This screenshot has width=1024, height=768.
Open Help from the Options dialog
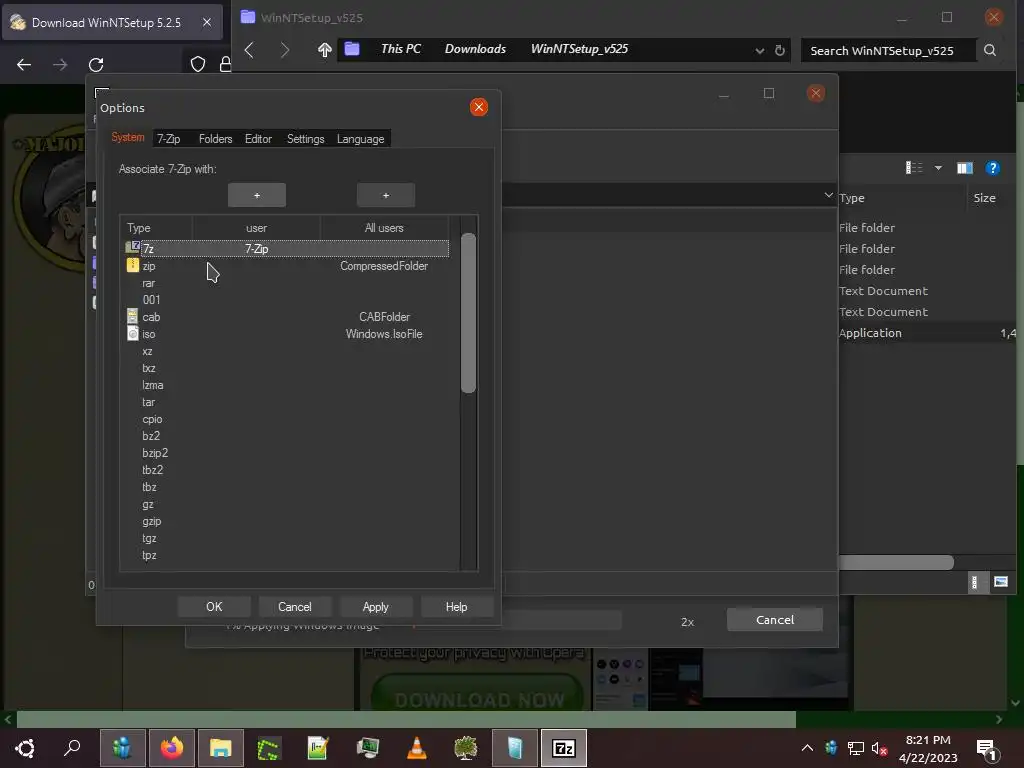(x=456, y=607)
